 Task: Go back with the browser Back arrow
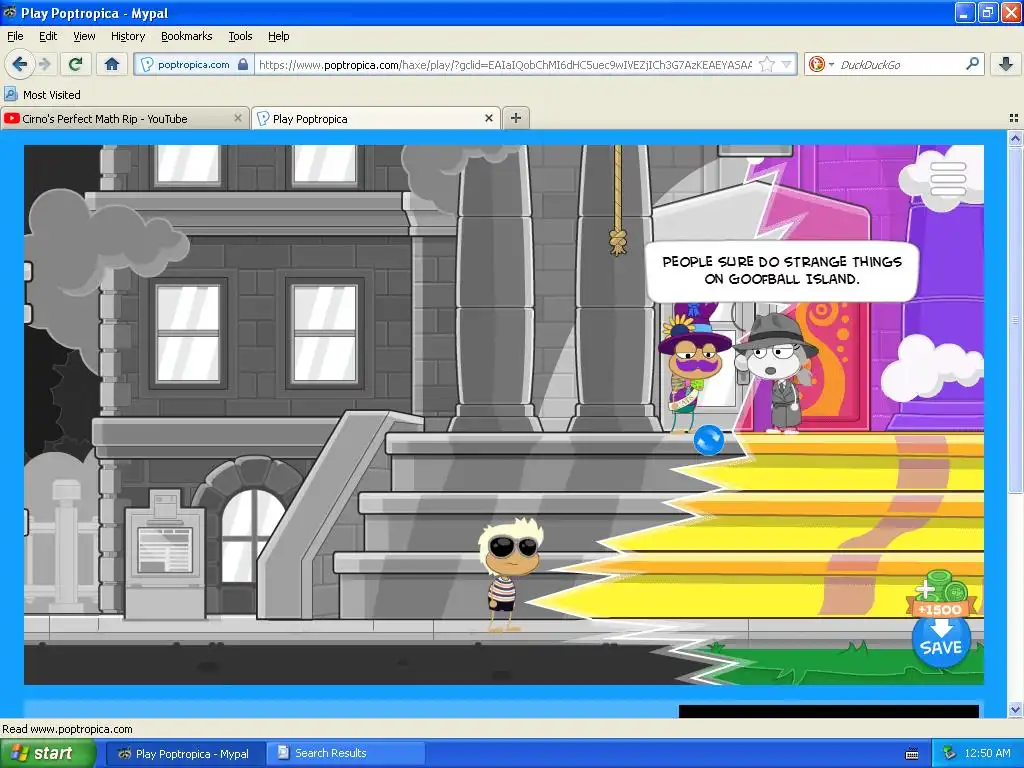click(x=20, y=64)
